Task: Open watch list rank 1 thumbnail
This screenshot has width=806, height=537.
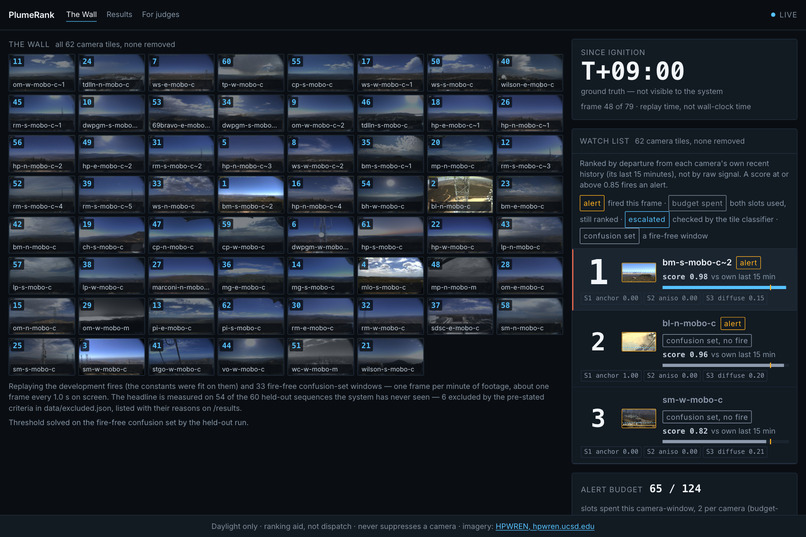Action: point(638,272)
